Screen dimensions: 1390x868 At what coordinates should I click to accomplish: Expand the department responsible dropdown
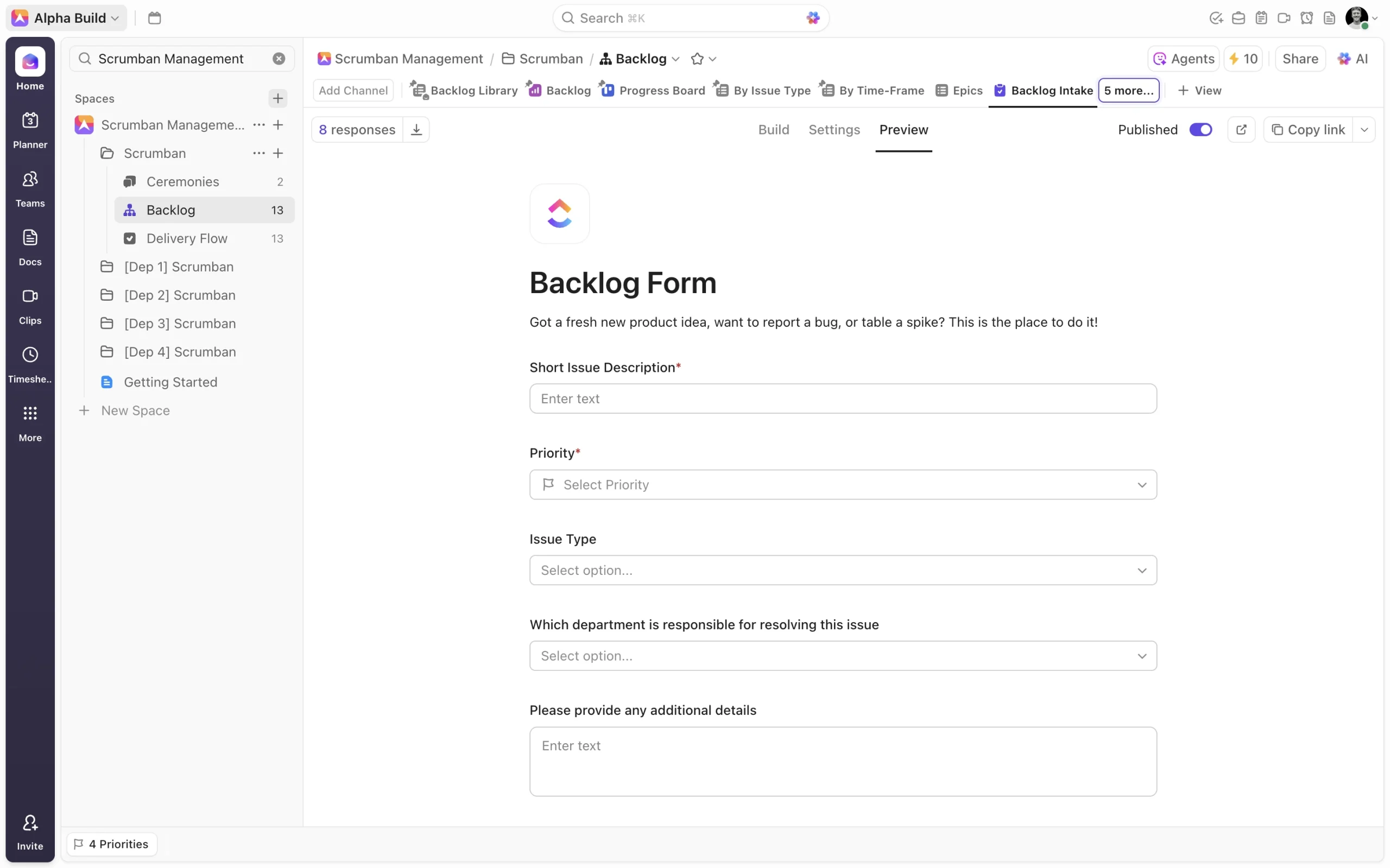click(842, 656)
